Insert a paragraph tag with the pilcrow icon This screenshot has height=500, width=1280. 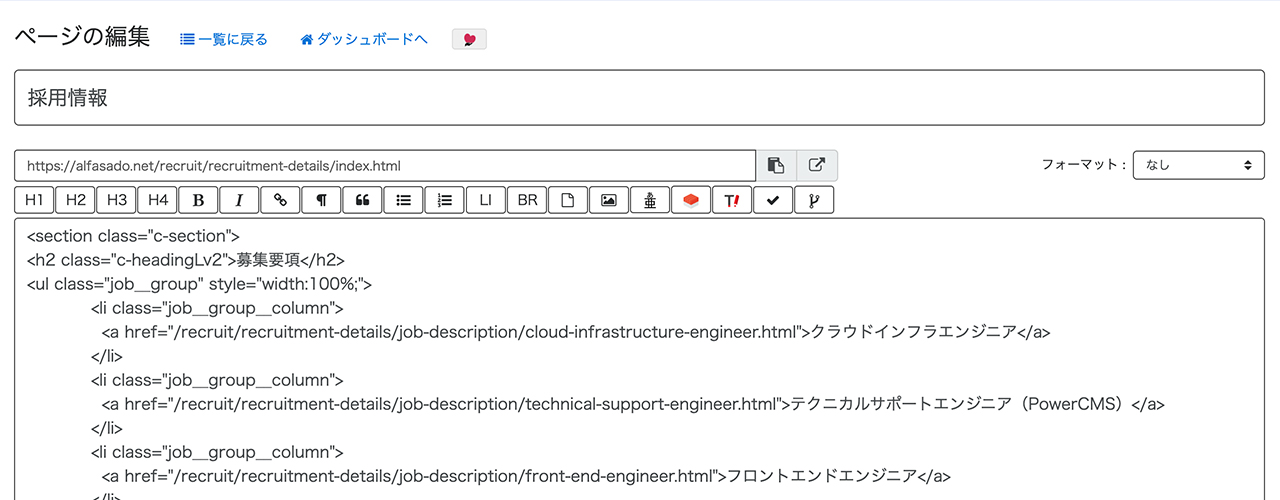(321, 200)
